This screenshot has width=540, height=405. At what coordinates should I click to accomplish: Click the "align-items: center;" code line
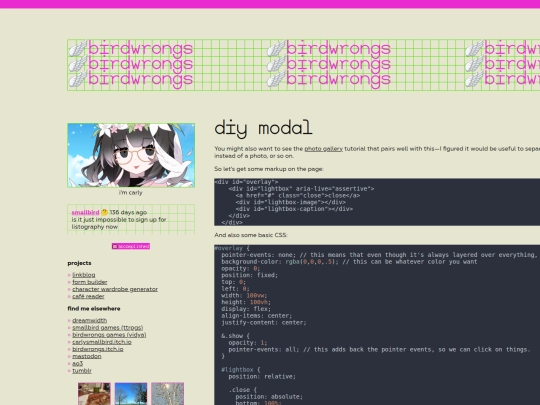[x=257, y=316]
